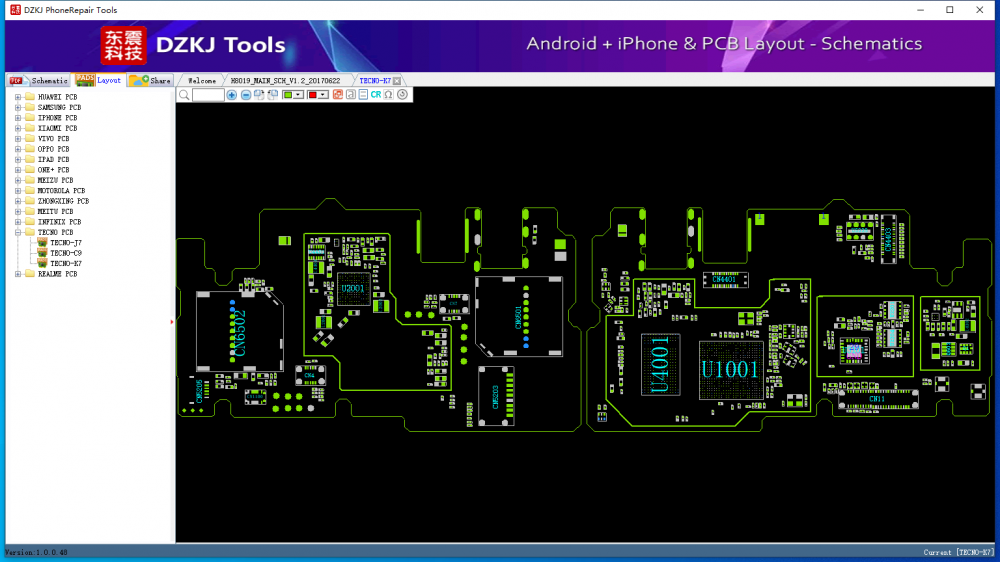Click the circular clock-arrow toolbar icon
The width and height of the screenshot is (1000, 562).
(402, 95)
